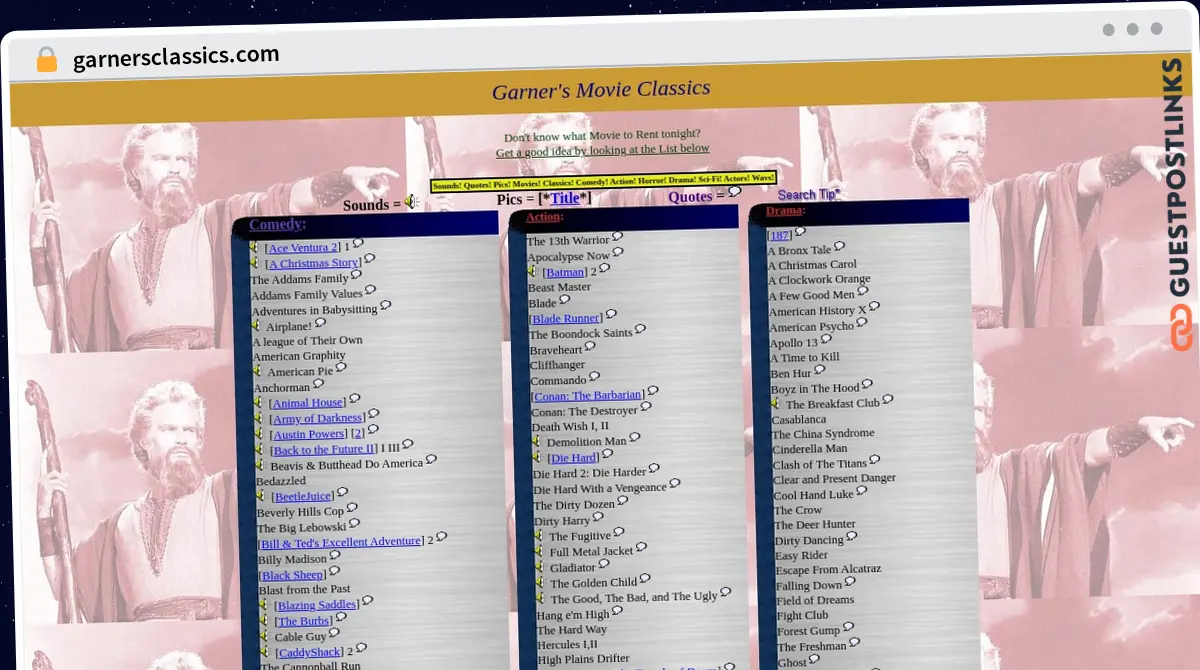Viewport: 1200px width, 670px height.
Task: Play The Golden Child sound icon
Action: (540, 583)
